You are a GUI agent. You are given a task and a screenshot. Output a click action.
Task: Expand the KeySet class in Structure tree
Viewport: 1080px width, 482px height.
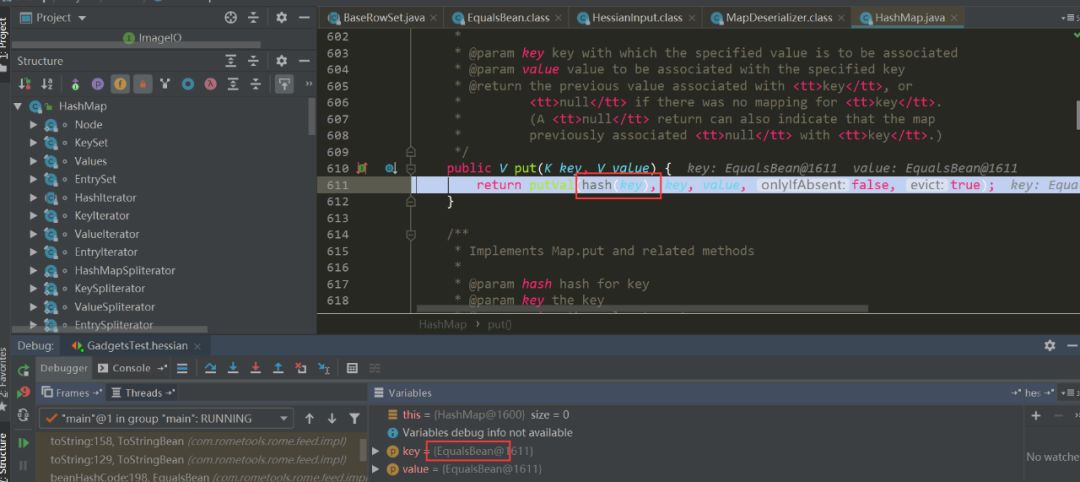(x=33, y=143)
